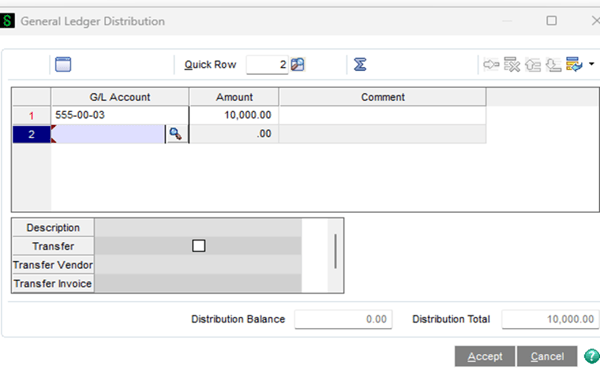Expand the grid options dropdown arrow

point(592,64)
